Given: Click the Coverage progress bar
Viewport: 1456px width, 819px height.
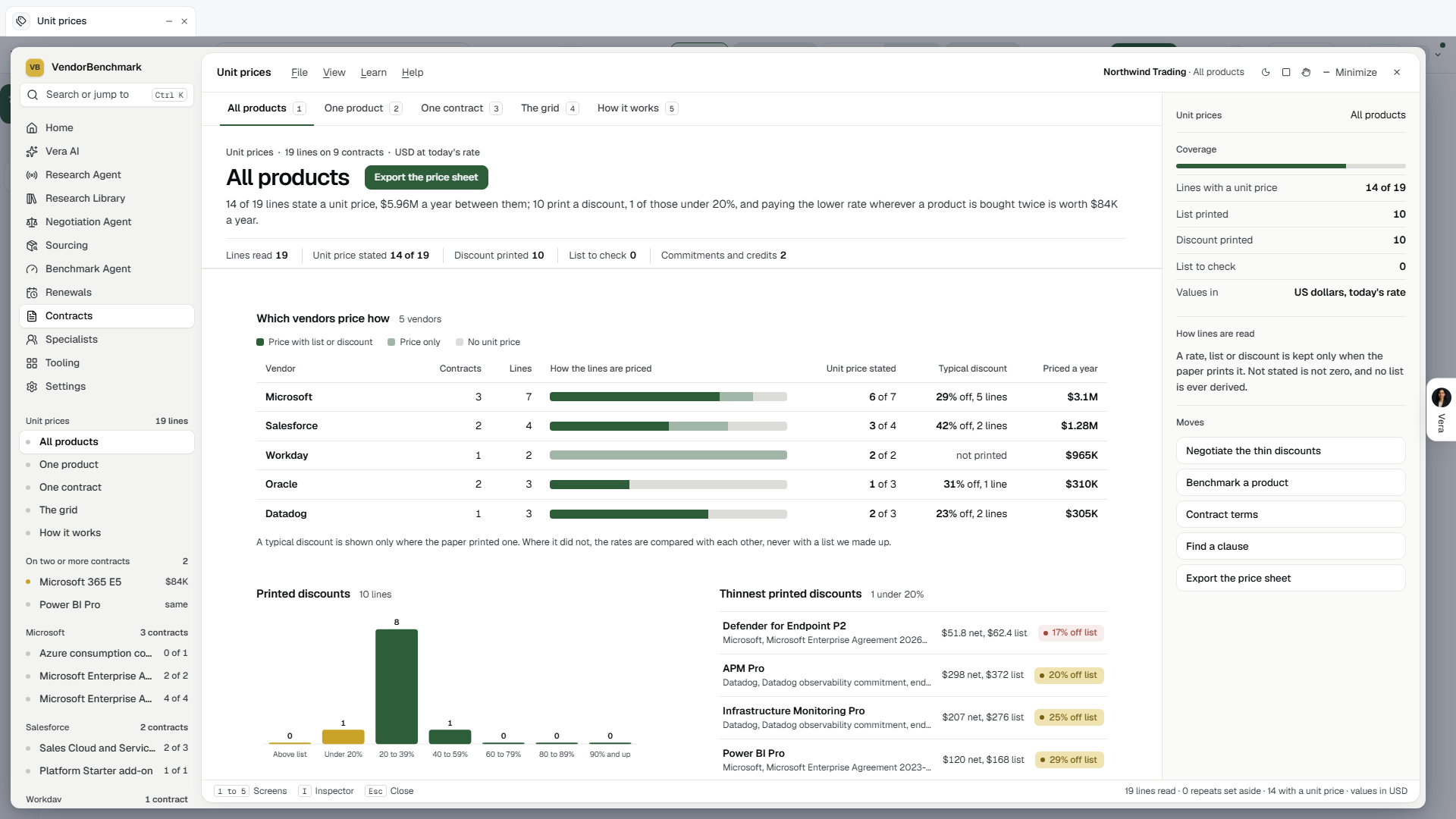Looking at the screenshot, I should [x=1291, y=166].
